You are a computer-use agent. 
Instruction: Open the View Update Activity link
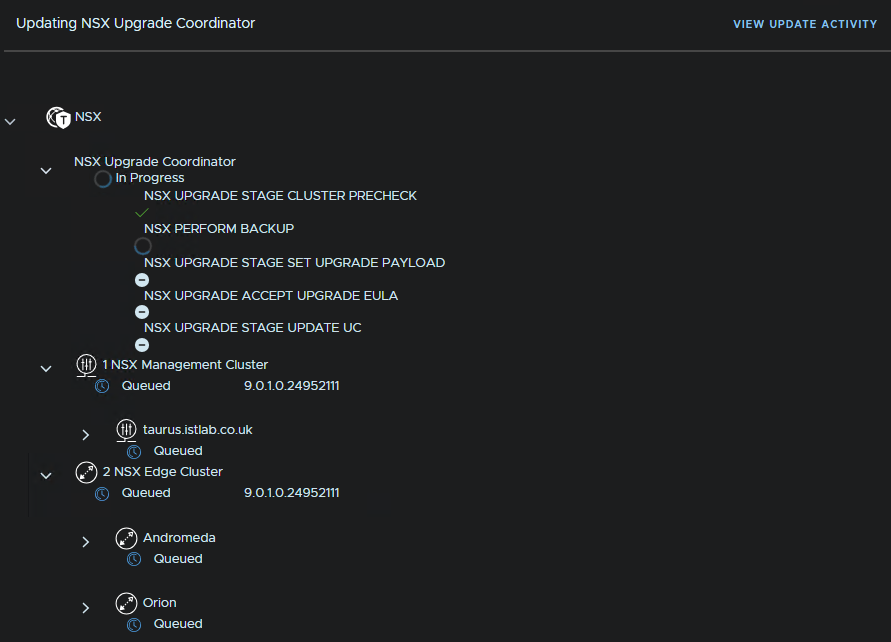805,24
